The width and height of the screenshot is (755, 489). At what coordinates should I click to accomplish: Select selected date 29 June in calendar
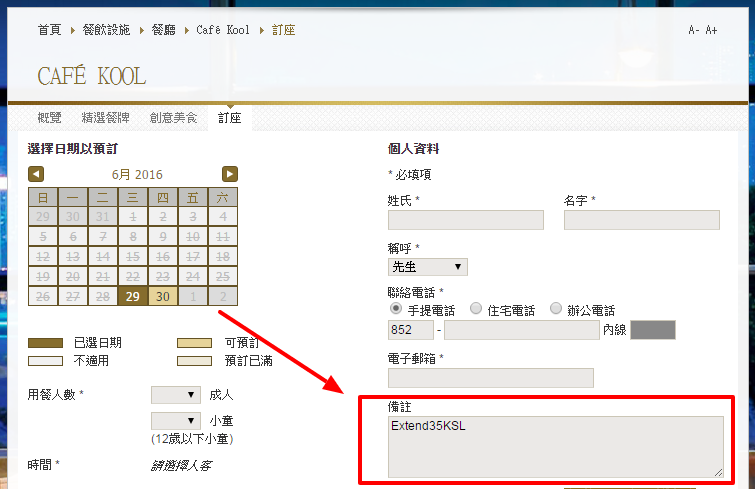pos(133,296)
